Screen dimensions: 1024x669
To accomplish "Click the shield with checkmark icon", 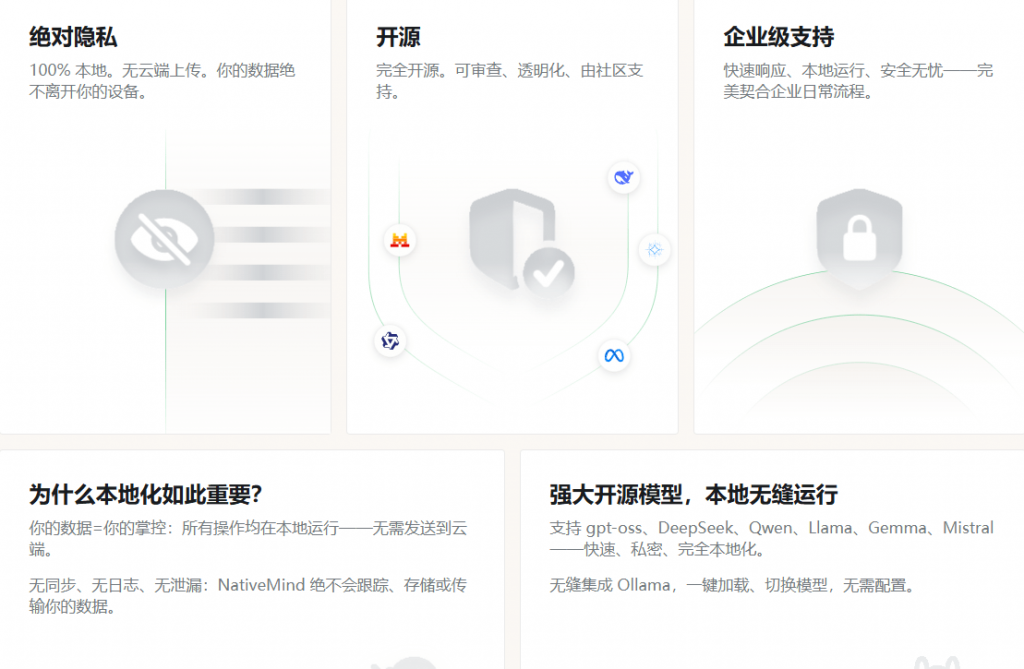I will click(522, 243).
